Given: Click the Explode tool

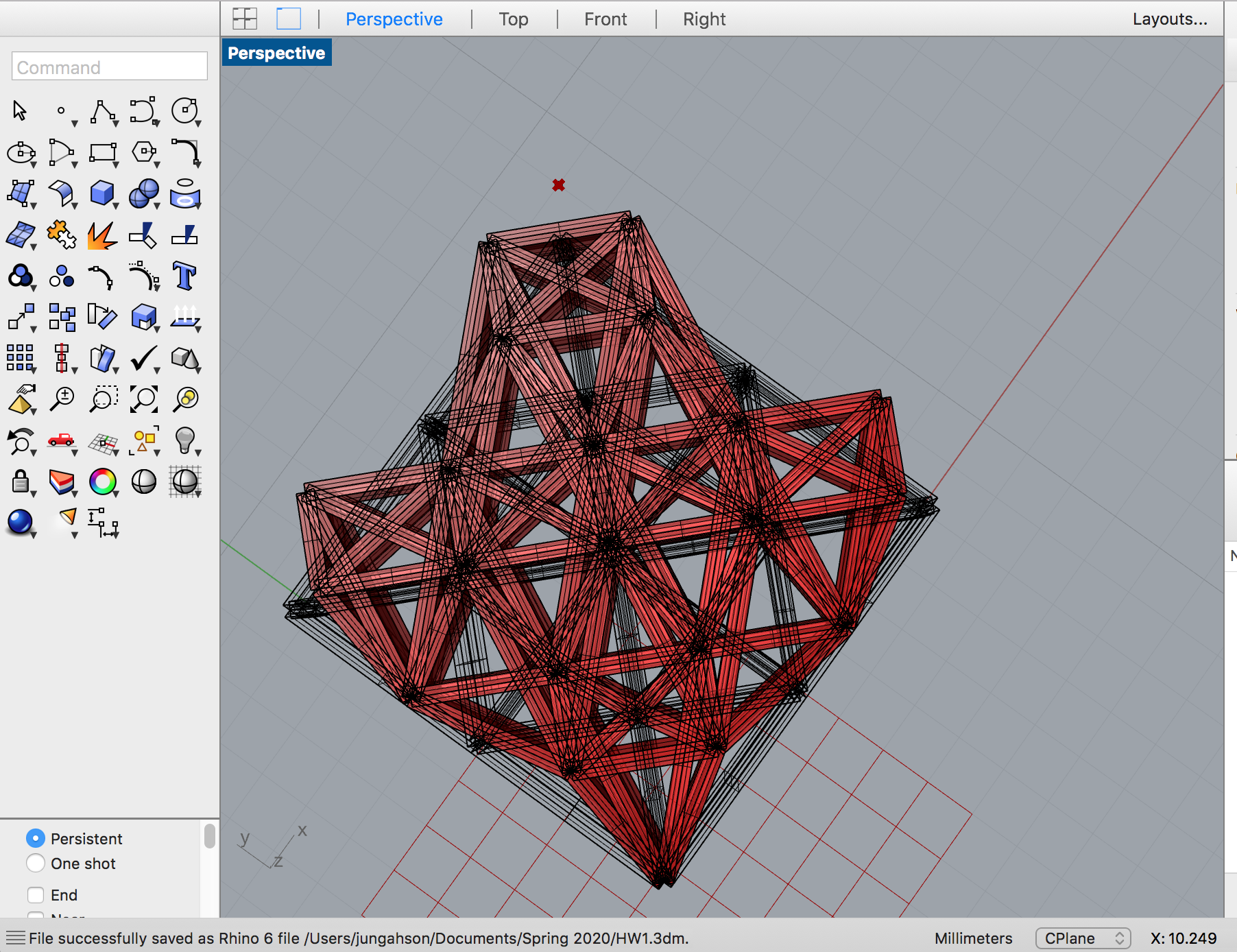Looking at the screenshot, I should pos(102,235).
